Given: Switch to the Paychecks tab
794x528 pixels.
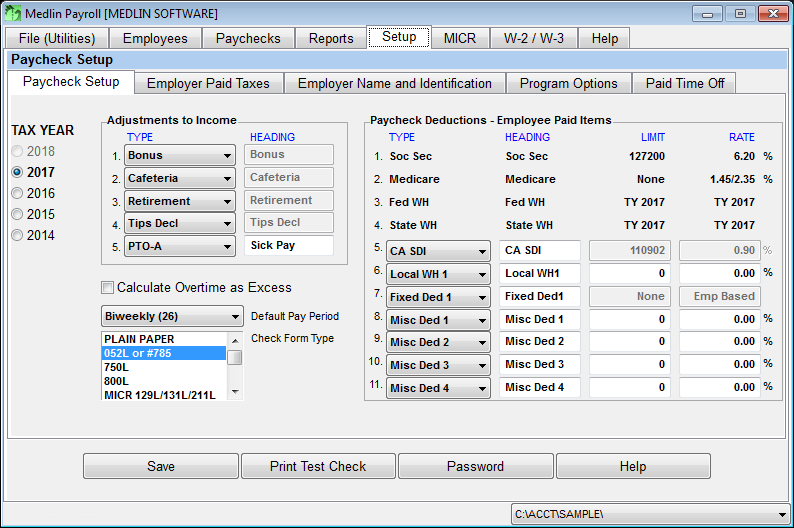Looking at the screenshot, I should (248, 38).
